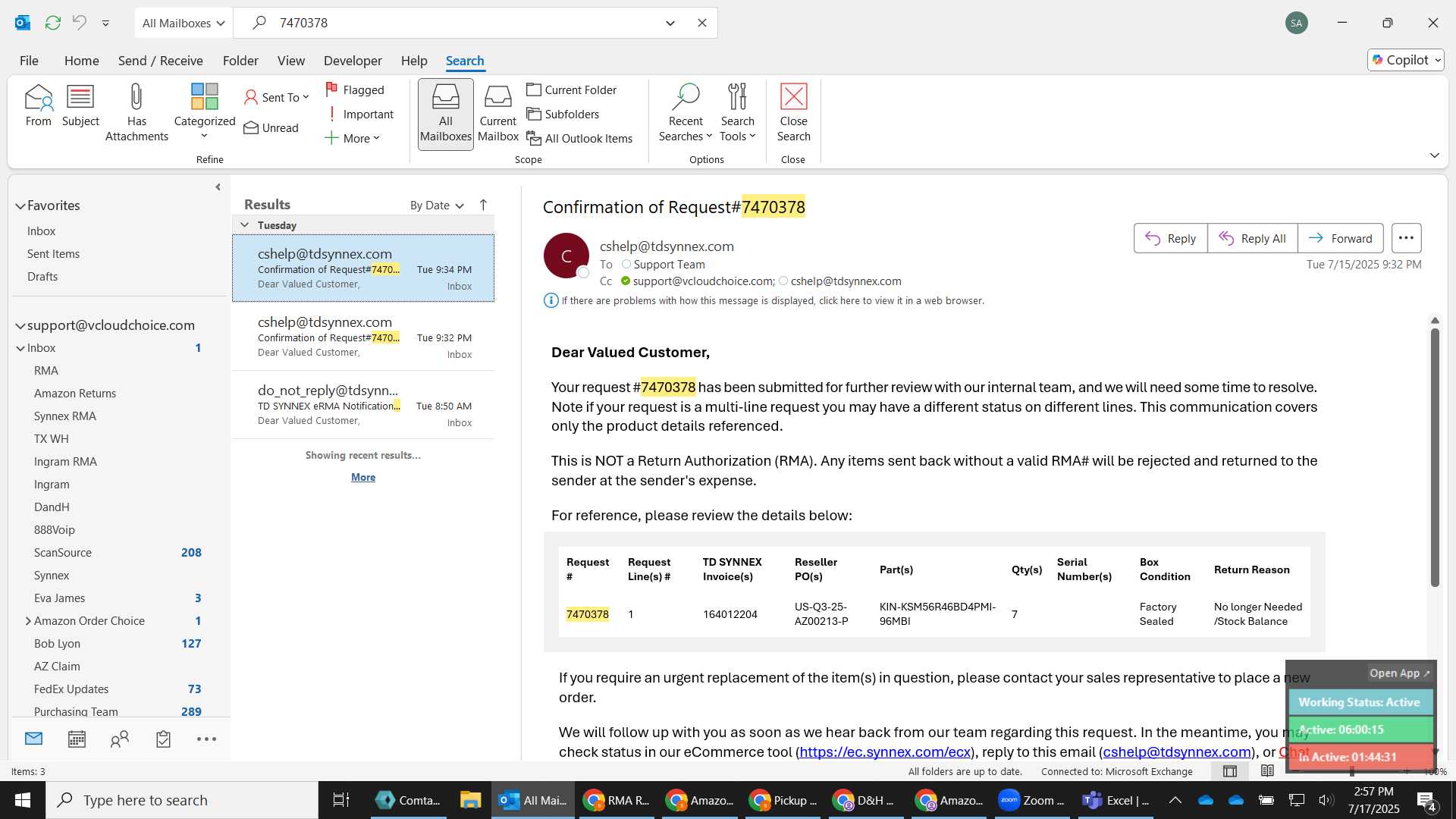This screenshot has width=1456, height=819.
Task: Click the Close Search icon
Action: 793,113
